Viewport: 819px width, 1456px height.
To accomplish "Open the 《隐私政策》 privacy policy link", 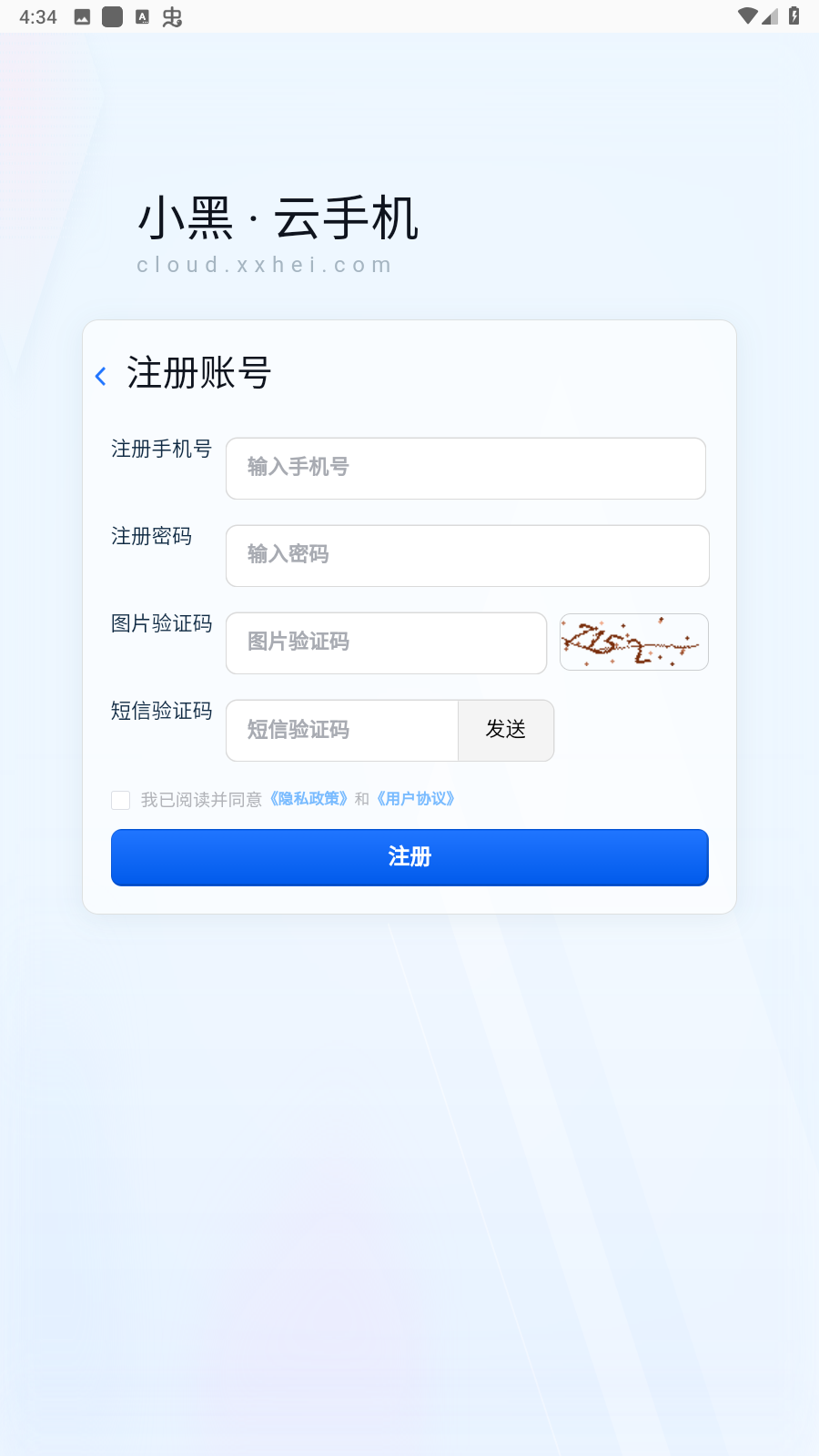I will click(x=308, y=799).
